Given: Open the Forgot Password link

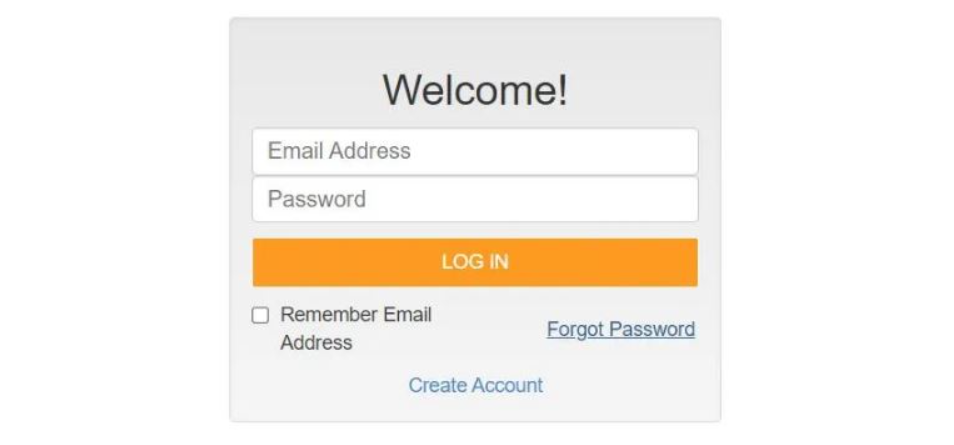Looking at the screenshot, I should (x=621, y=329).
